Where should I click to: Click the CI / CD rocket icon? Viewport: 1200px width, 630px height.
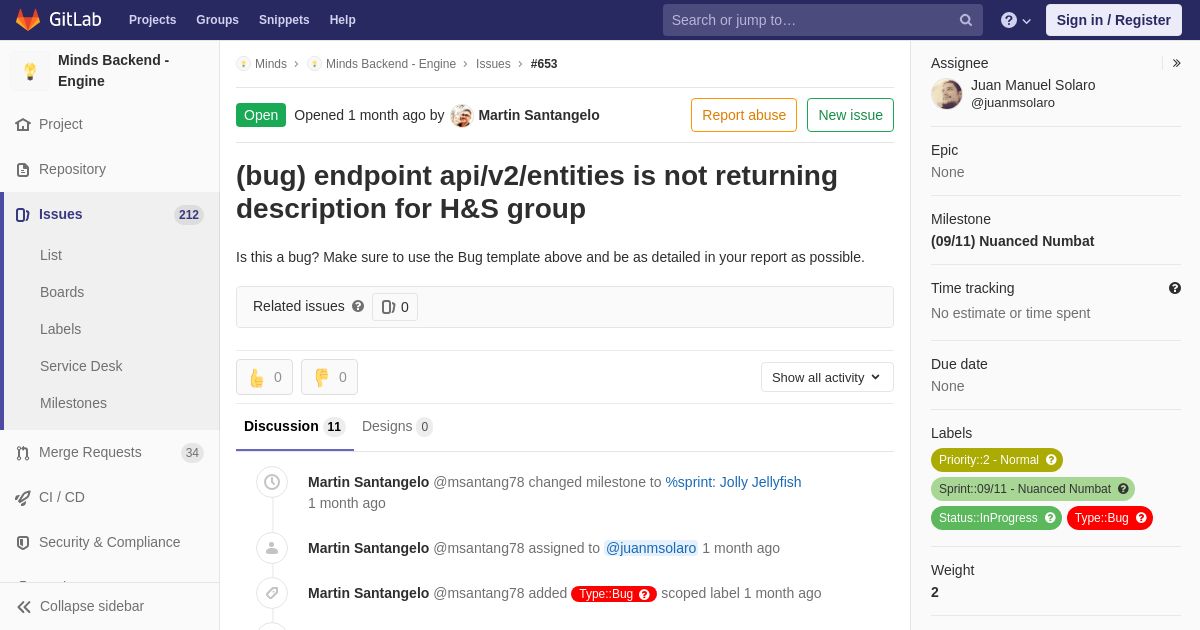coord(23,498)
